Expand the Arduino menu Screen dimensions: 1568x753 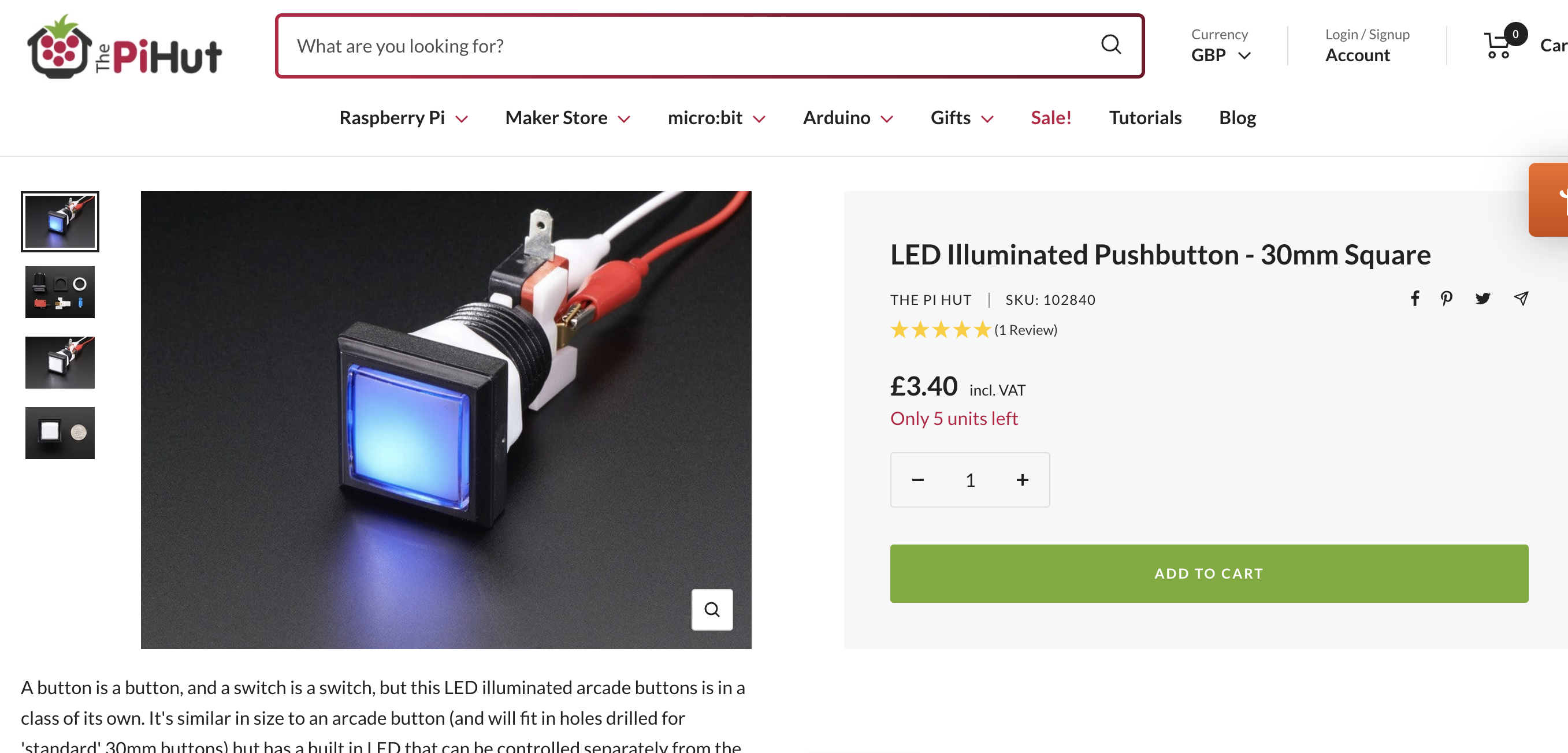pyautogui.click(x=848, y=118)
